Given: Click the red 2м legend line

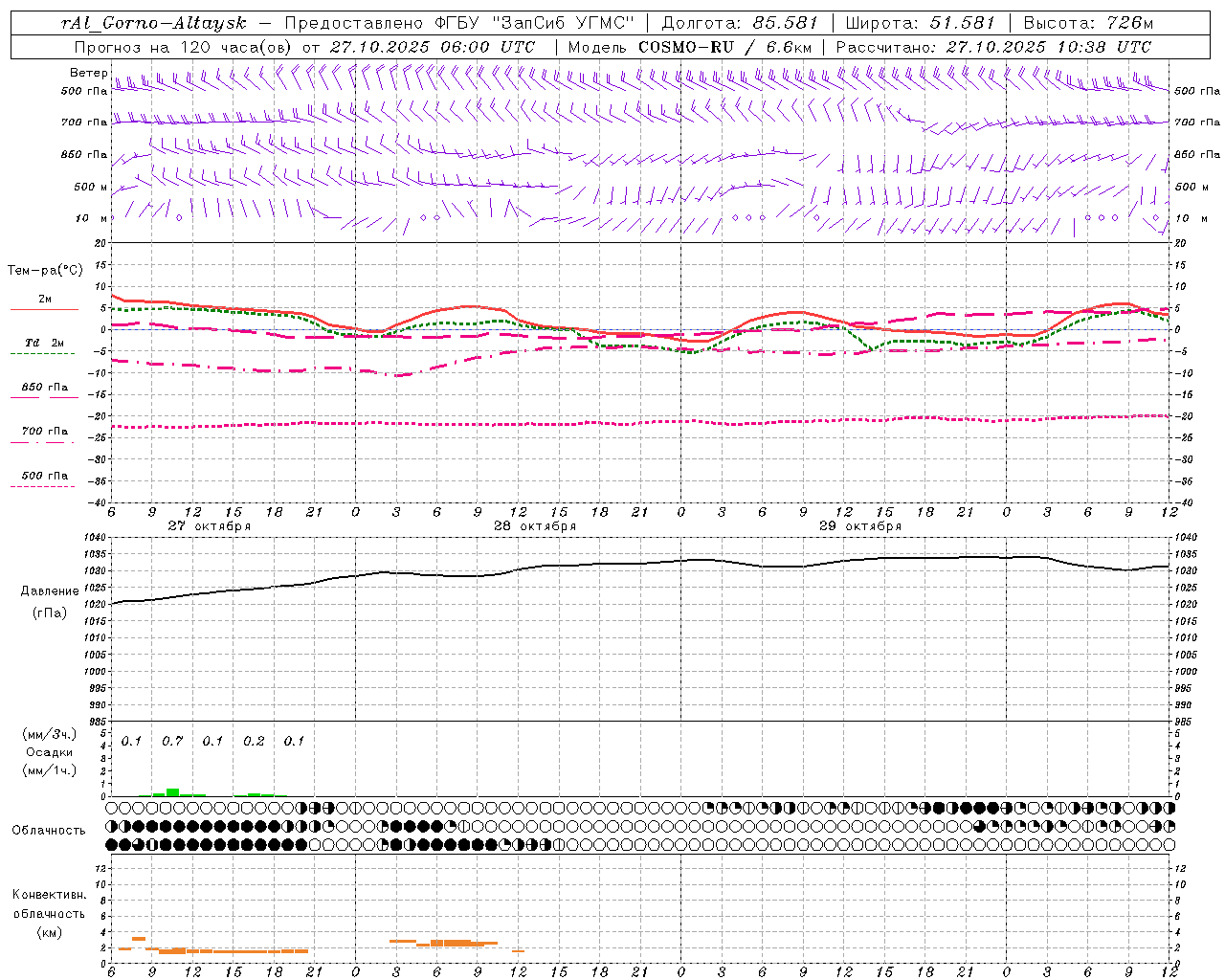Looking at the screenshot, I should [44, 309].
